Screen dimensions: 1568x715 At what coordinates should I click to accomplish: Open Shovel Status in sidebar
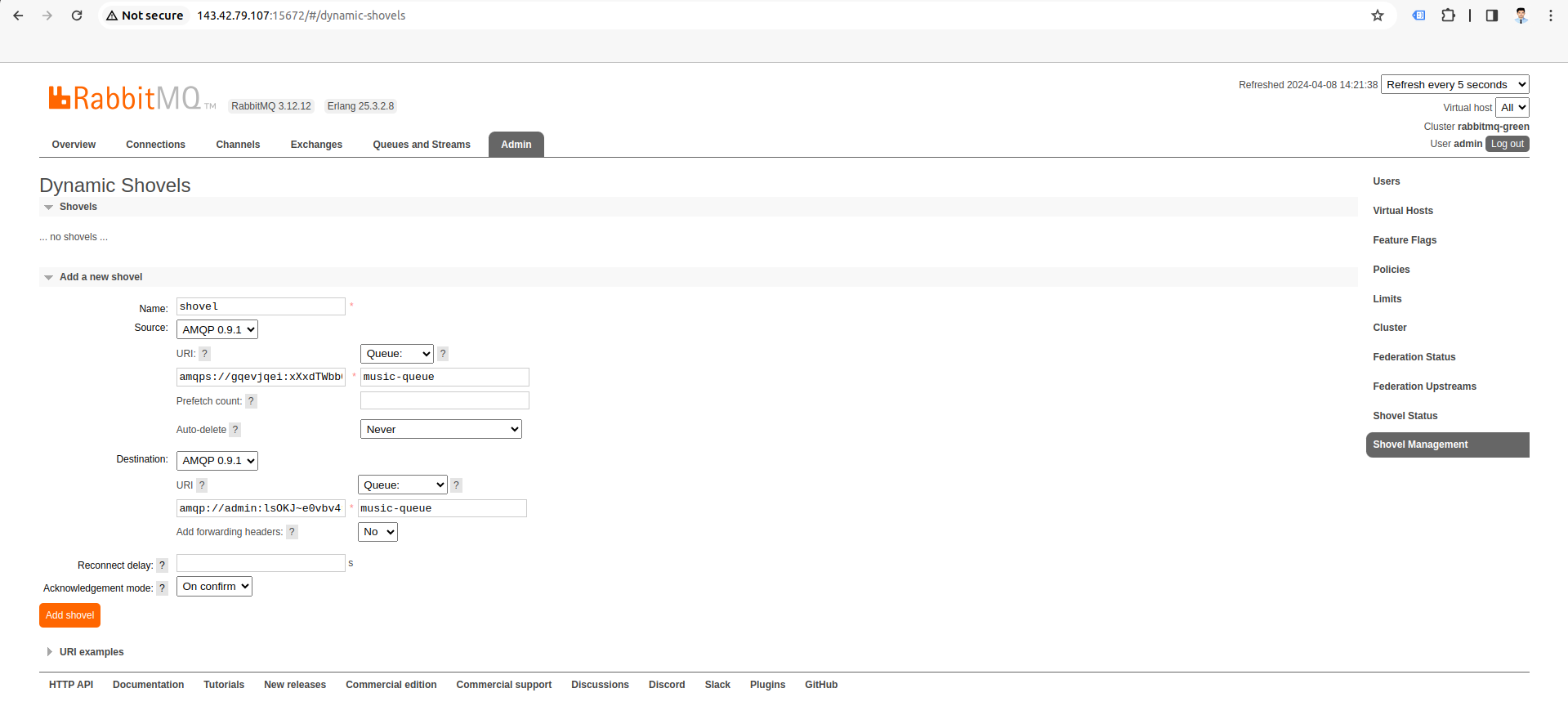(1405, 416)
